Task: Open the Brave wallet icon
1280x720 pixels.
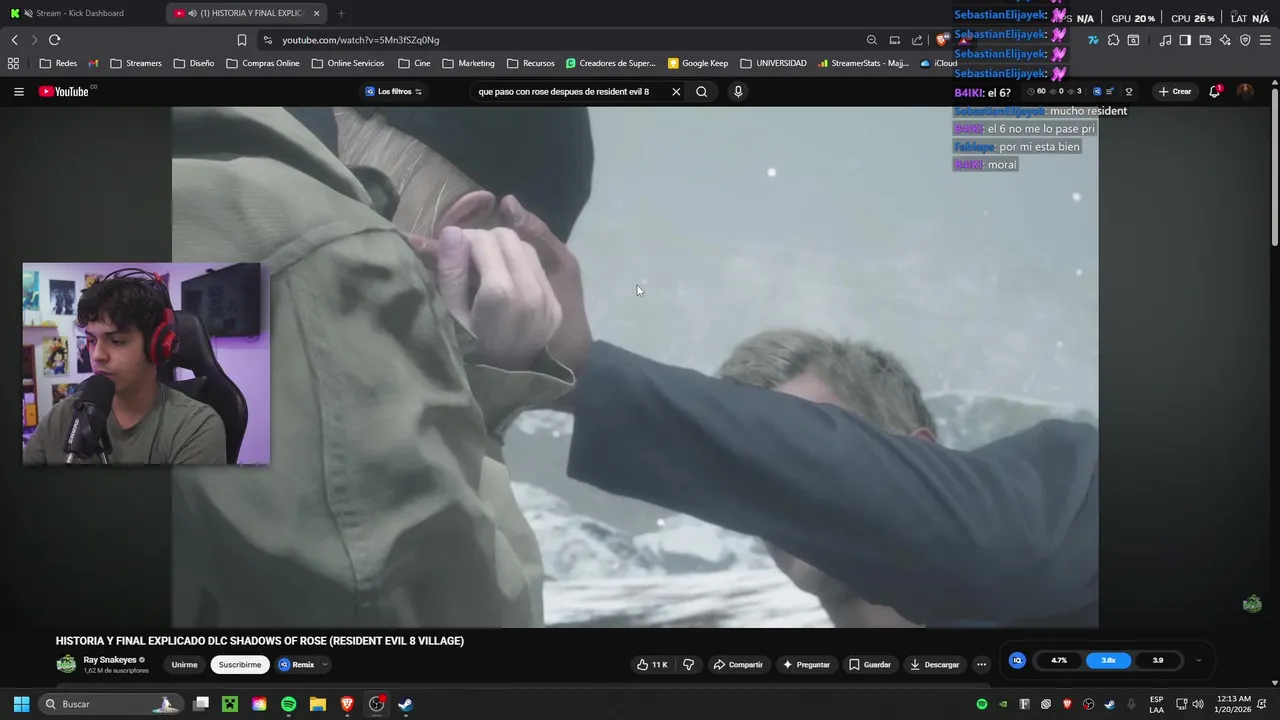Action: click(1205, 40)
